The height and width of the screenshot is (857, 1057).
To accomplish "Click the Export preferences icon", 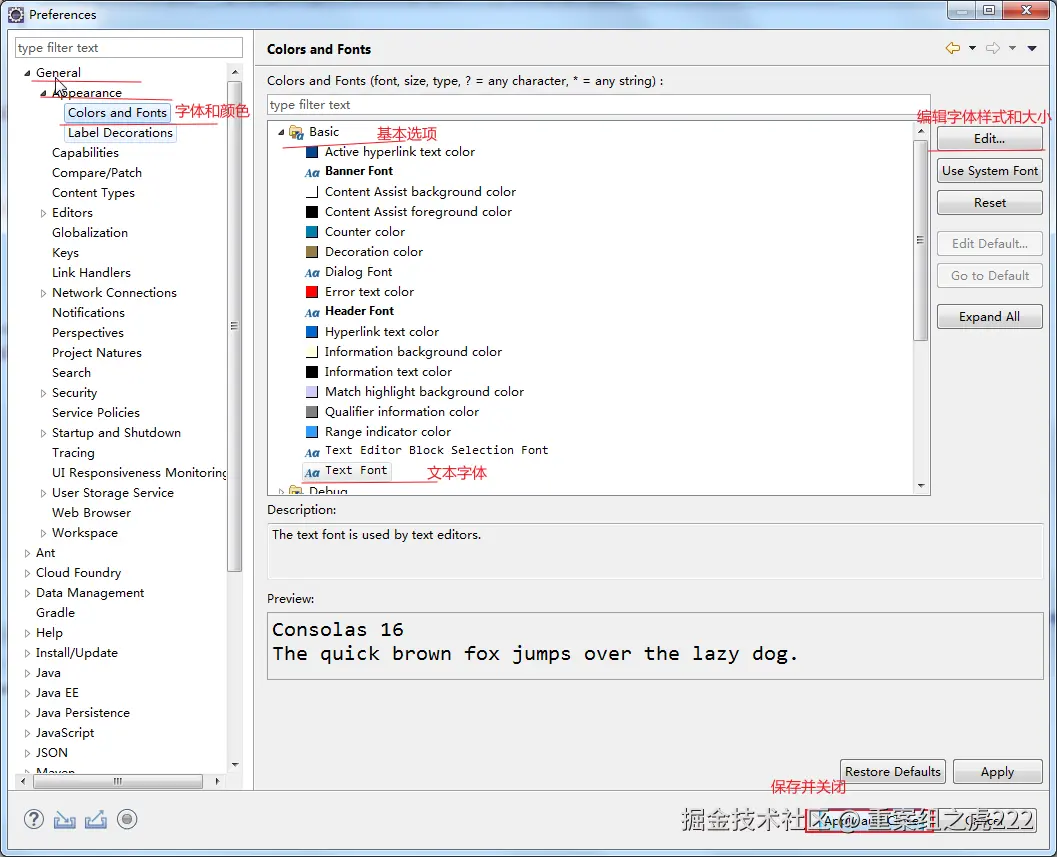I will pos(96,819).
